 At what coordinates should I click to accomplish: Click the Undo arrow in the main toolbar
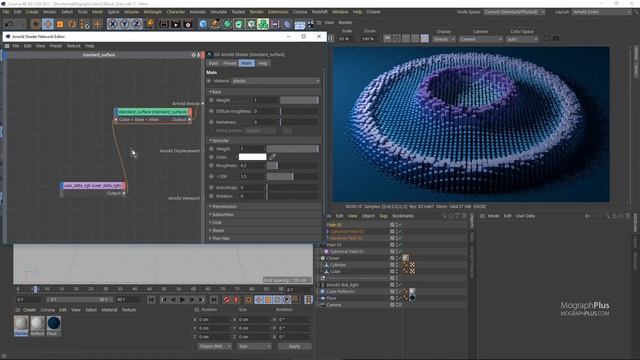click(x=9, y=24)
